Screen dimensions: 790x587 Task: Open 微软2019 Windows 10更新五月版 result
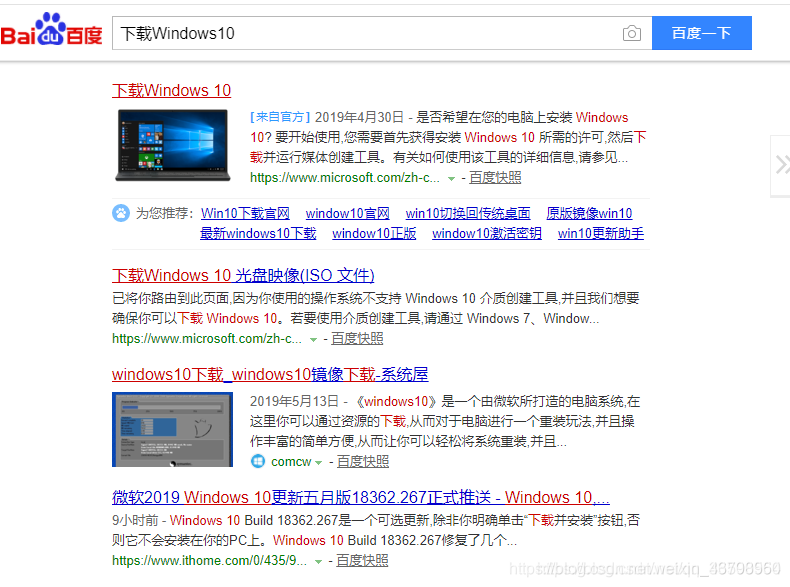click(x=361, y=498)
